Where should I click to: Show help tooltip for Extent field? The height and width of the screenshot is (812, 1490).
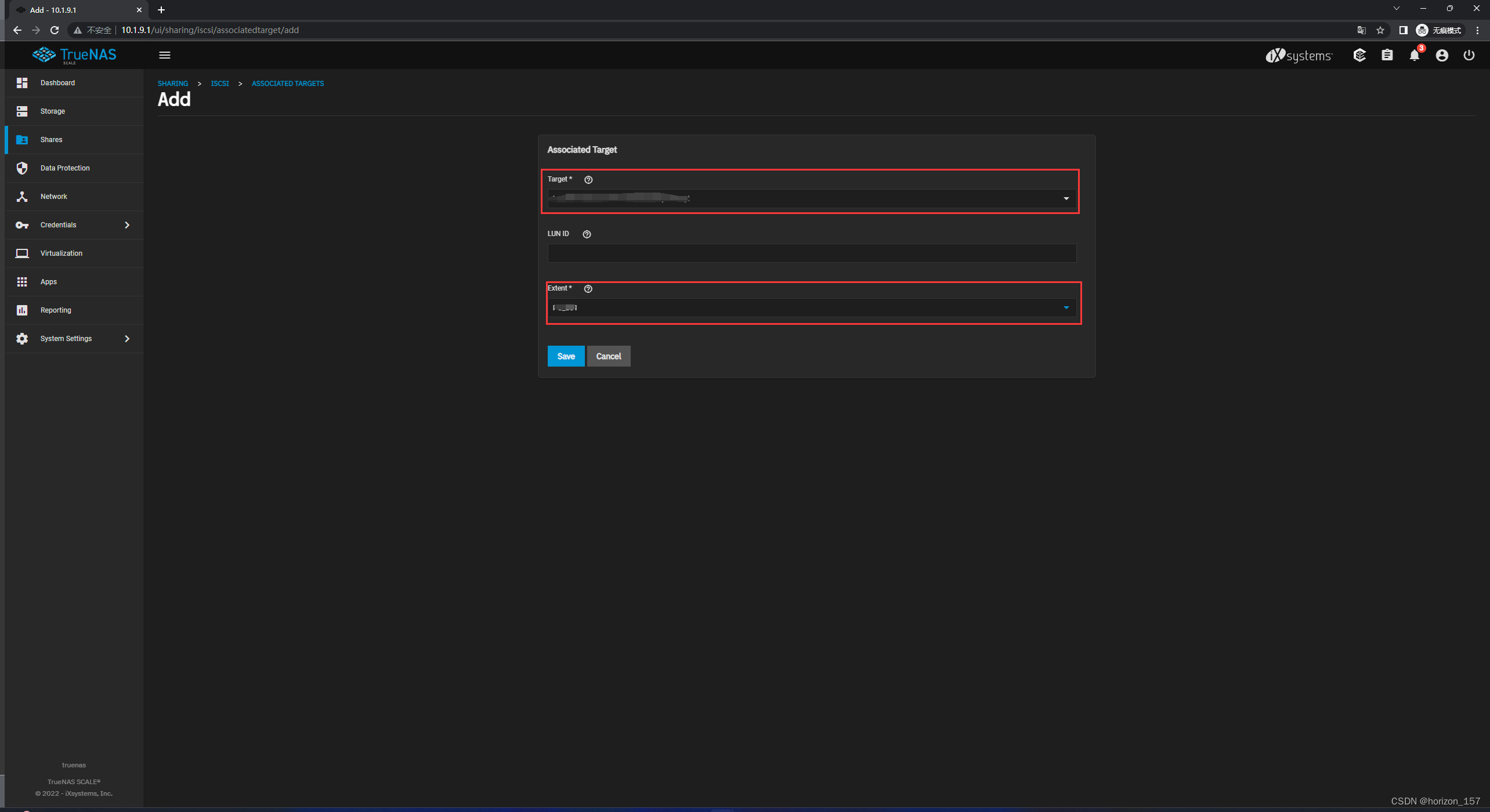pos(588,289)
